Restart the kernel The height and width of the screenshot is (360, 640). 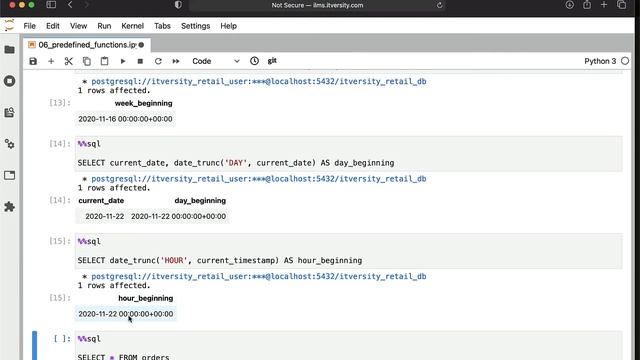click(x=158, y=61)
